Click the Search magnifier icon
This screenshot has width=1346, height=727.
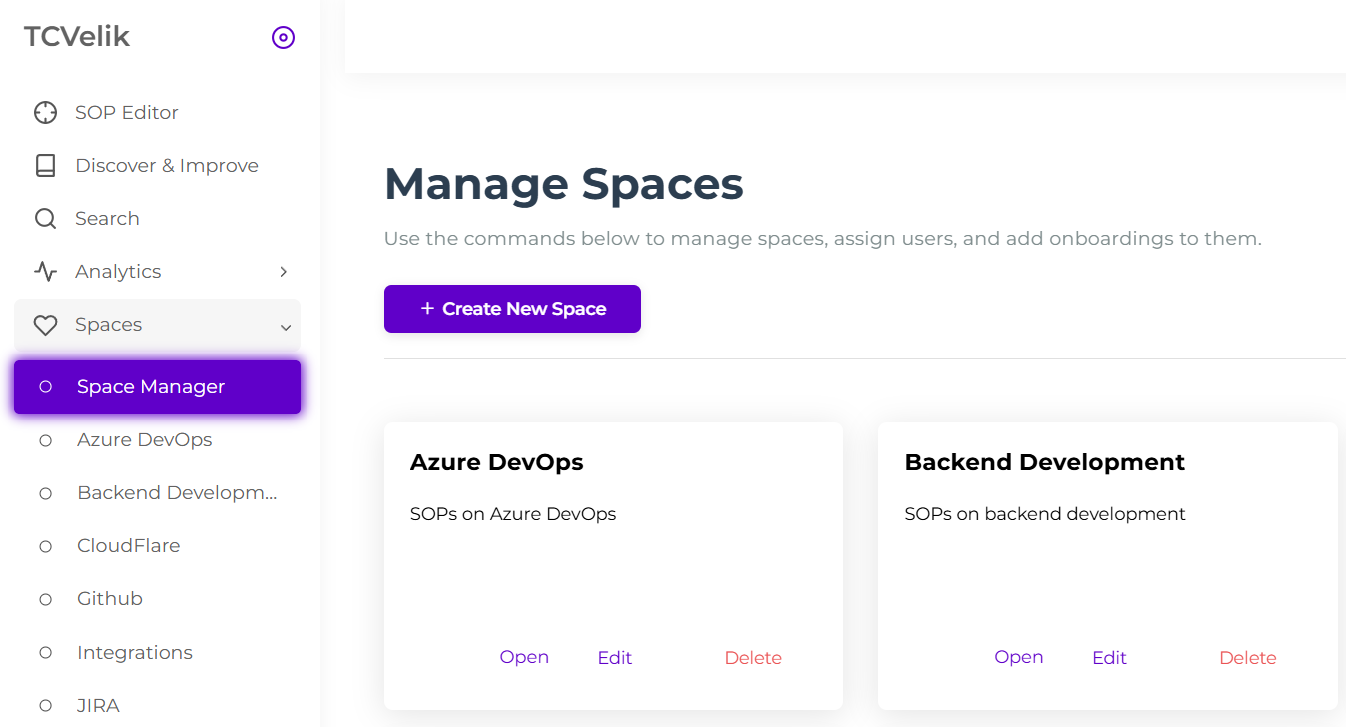pos(45,219)
